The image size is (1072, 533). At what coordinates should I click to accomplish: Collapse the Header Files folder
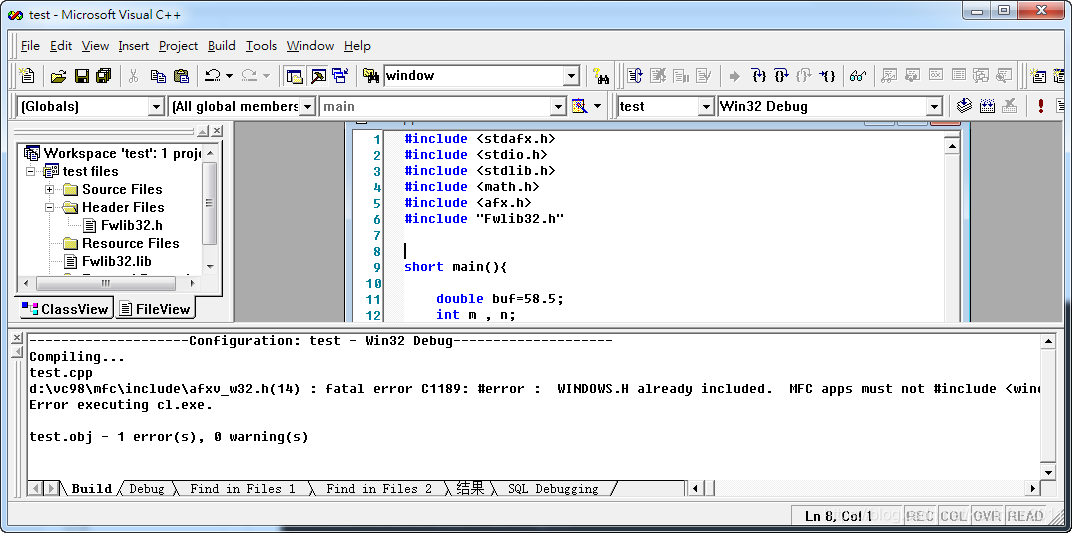point(49,207)
